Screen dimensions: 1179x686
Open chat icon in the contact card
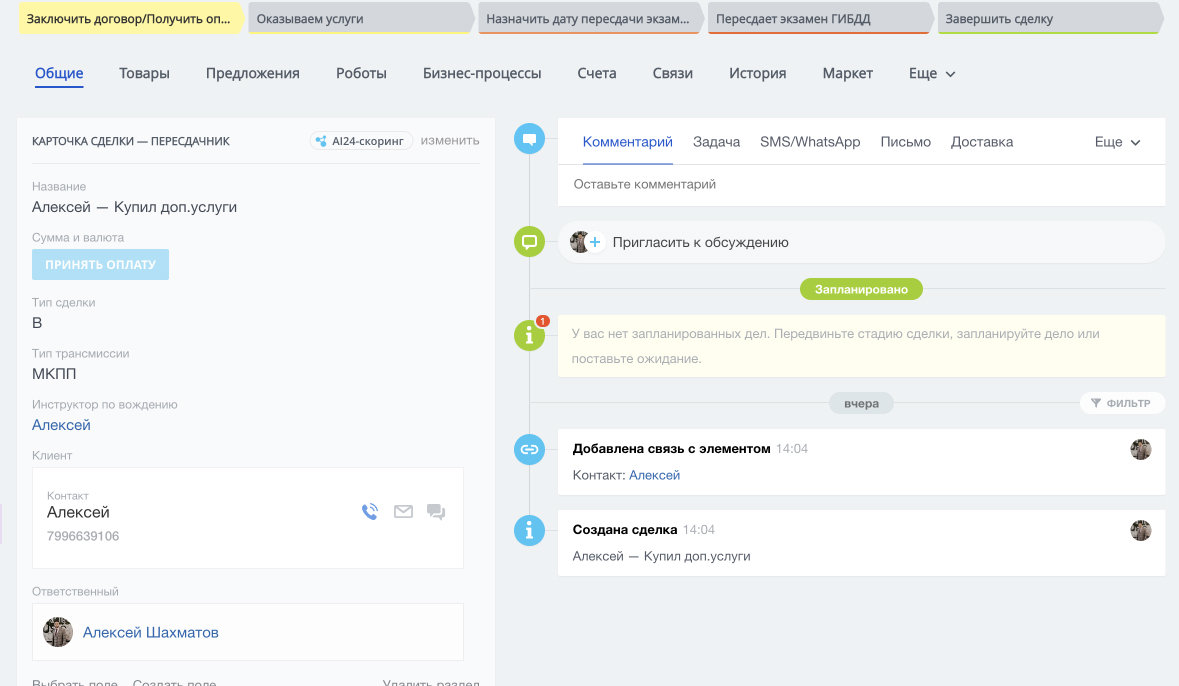pos(436,512)
